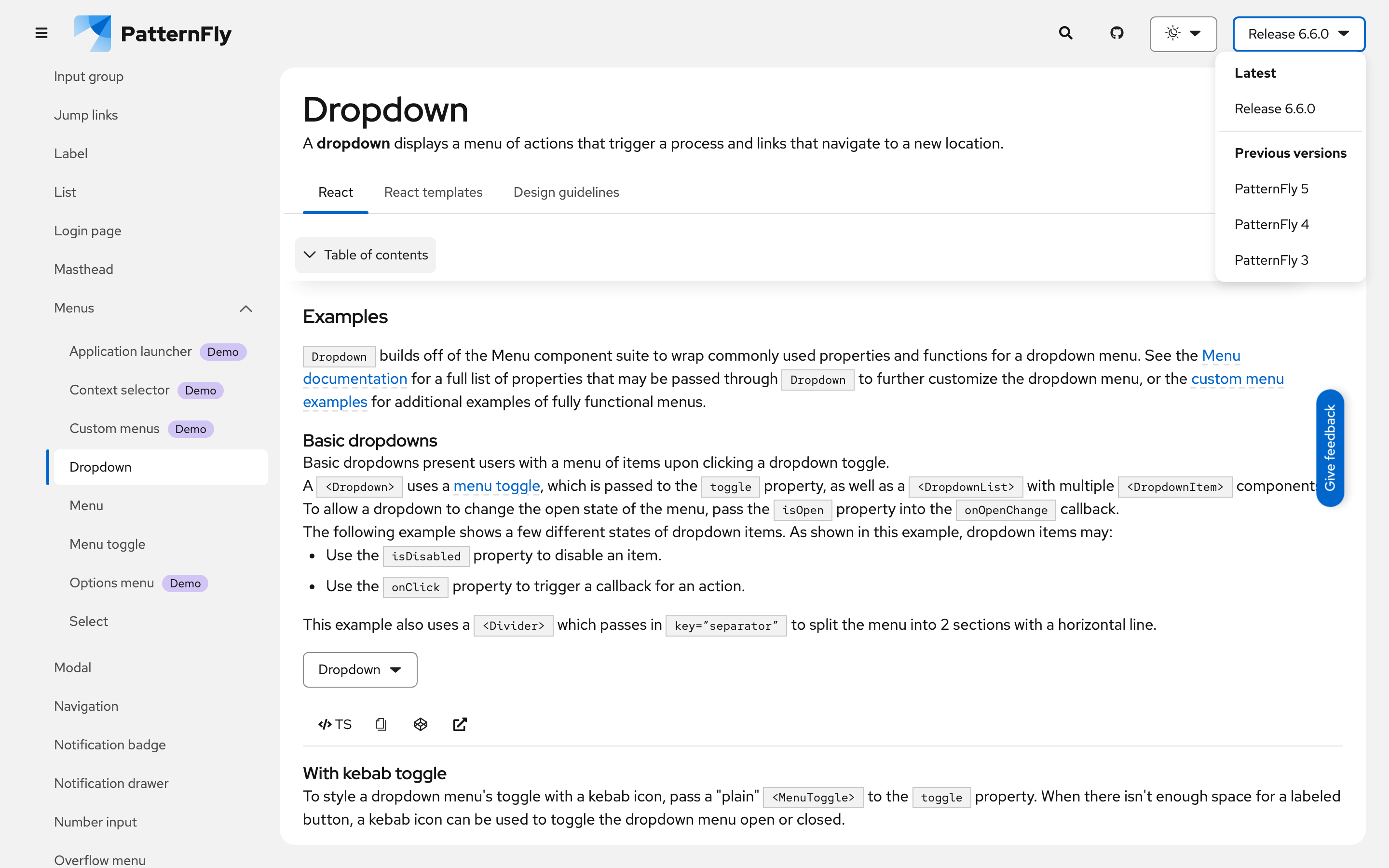Open the Design guidelines tab

tap(566, 192)
